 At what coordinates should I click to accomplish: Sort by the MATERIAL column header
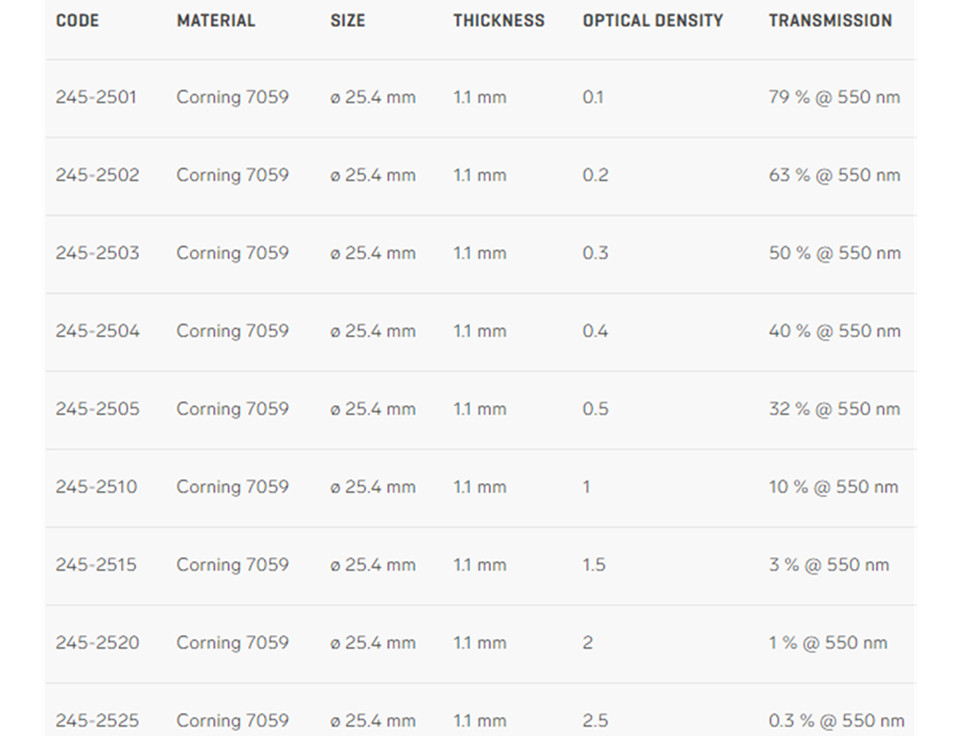point(216,20)
